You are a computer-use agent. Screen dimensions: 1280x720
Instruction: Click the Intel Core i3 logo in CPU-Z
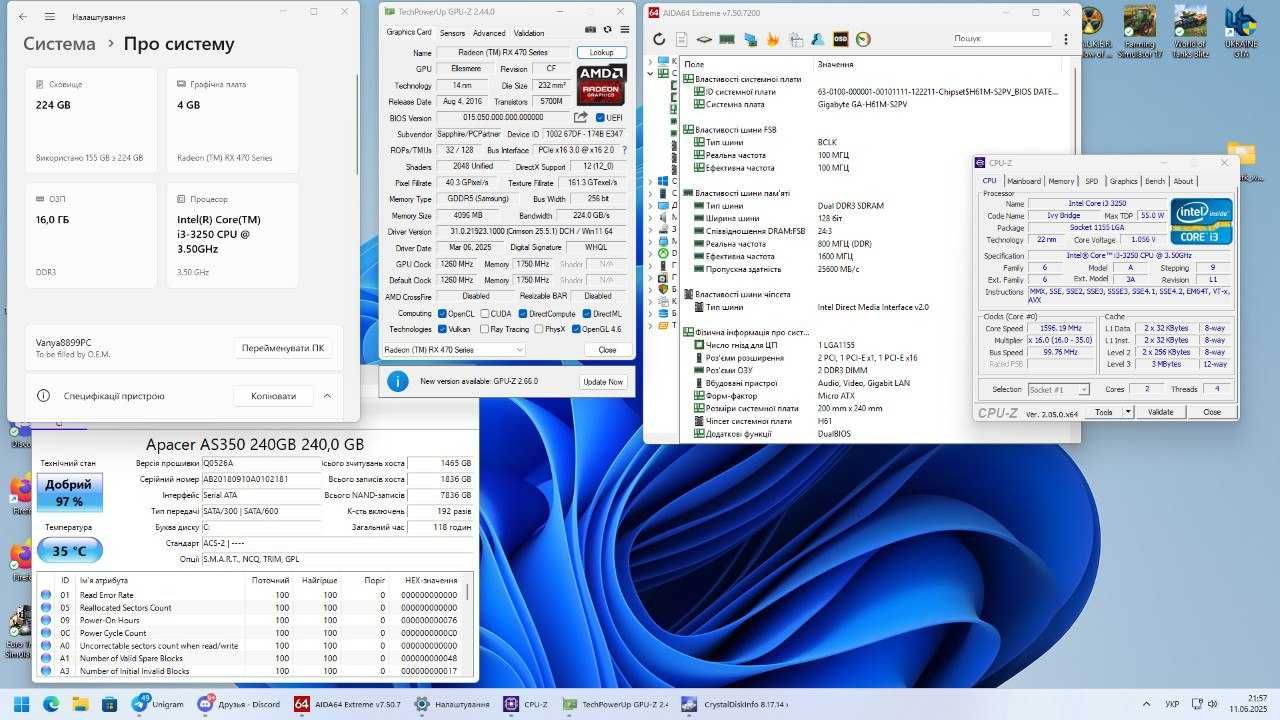pyautogui.click(x=1202, y=221)
